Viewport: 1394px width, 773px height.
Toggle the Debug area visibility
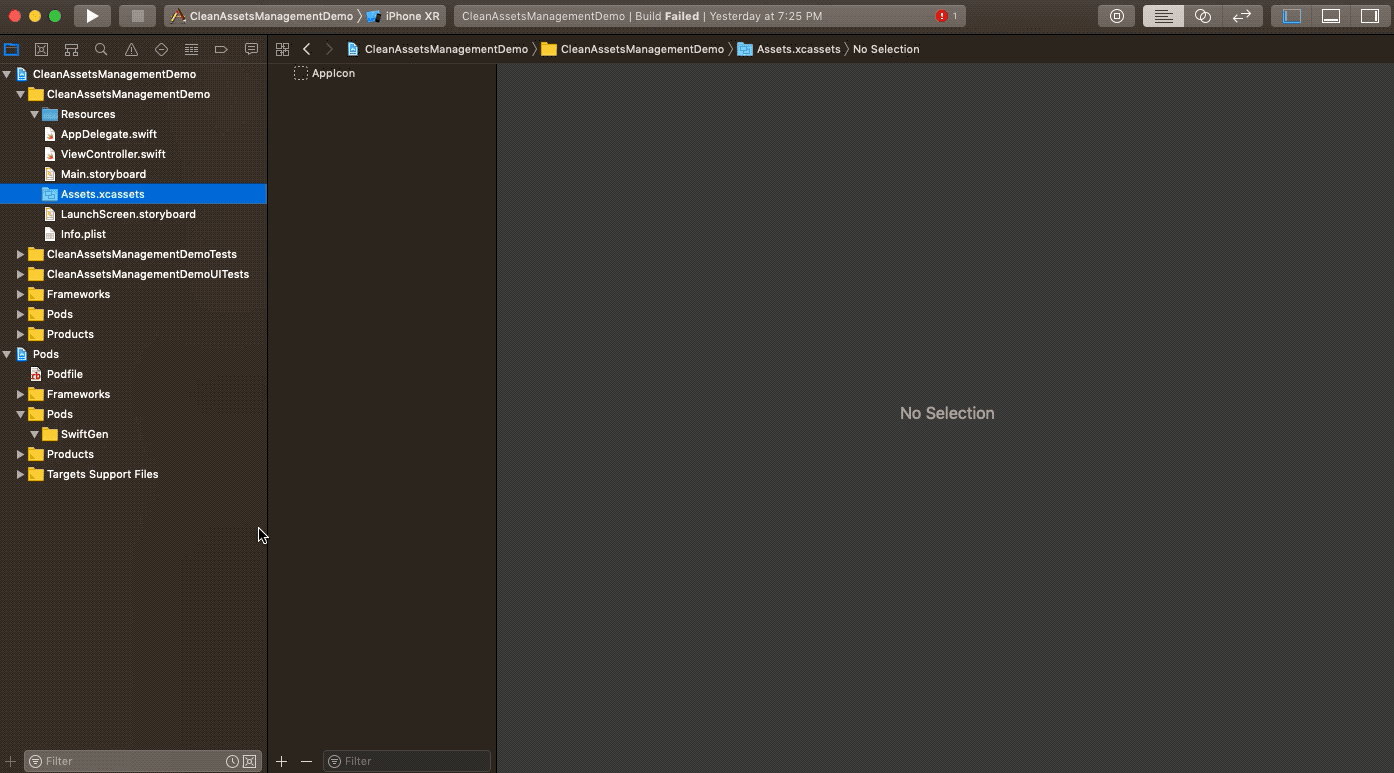pyautogui.click(x=1331, y=16)
